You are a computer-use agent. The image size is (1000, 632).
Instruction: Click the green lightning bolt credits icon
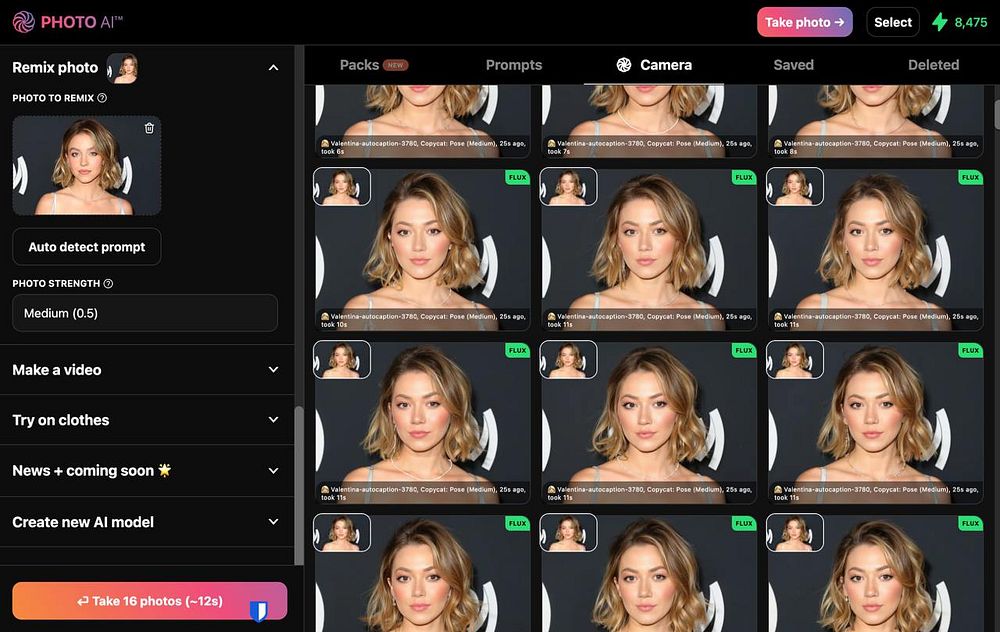pyautogui.click(x=940, y=22)
